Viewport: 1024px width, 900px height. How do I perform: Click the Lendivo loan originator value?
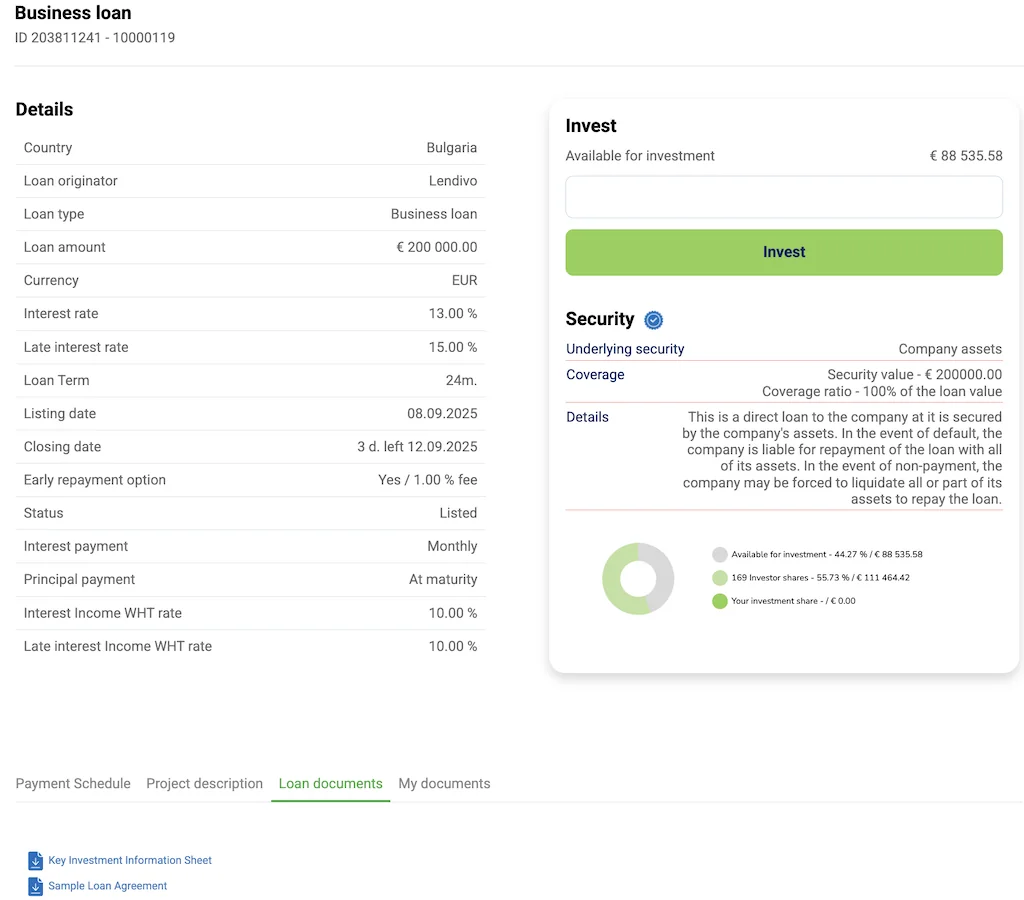click(452, 181)
